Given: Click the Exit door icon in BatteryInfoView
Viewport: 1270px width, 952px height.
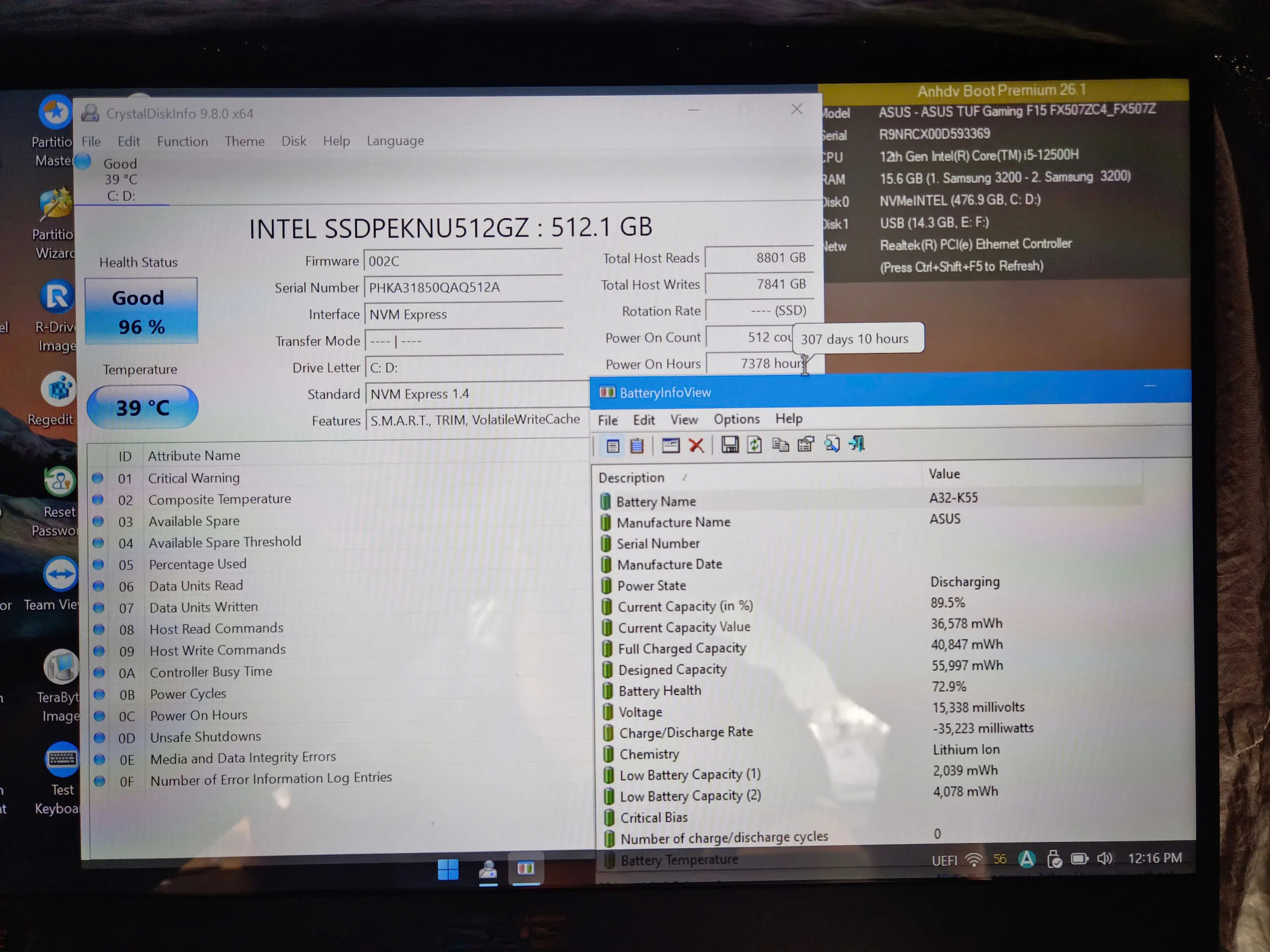Looking at the screenshot, I should coord(857,443).
